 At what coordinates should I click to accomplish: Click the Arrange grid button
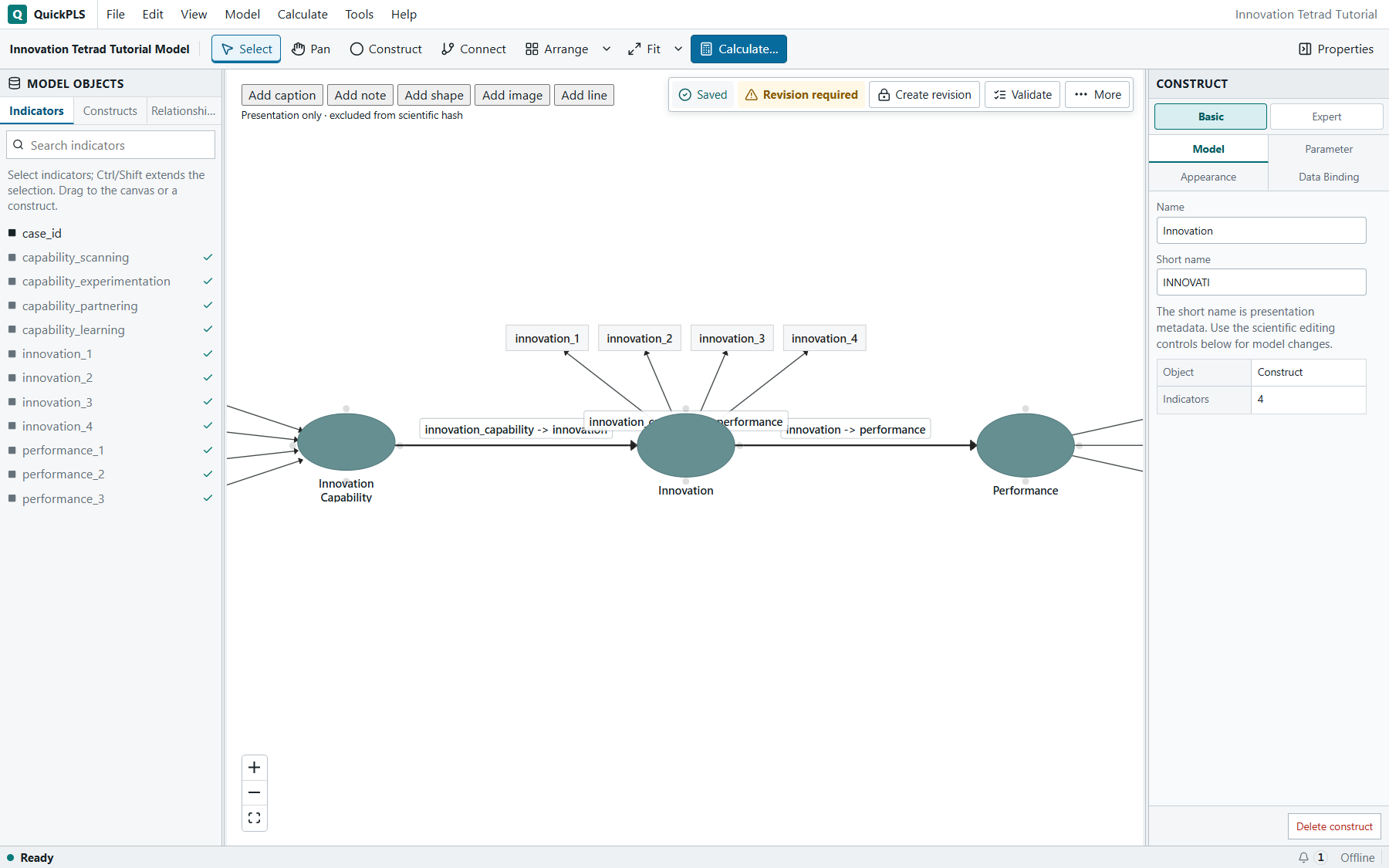(x=556, y=49)
